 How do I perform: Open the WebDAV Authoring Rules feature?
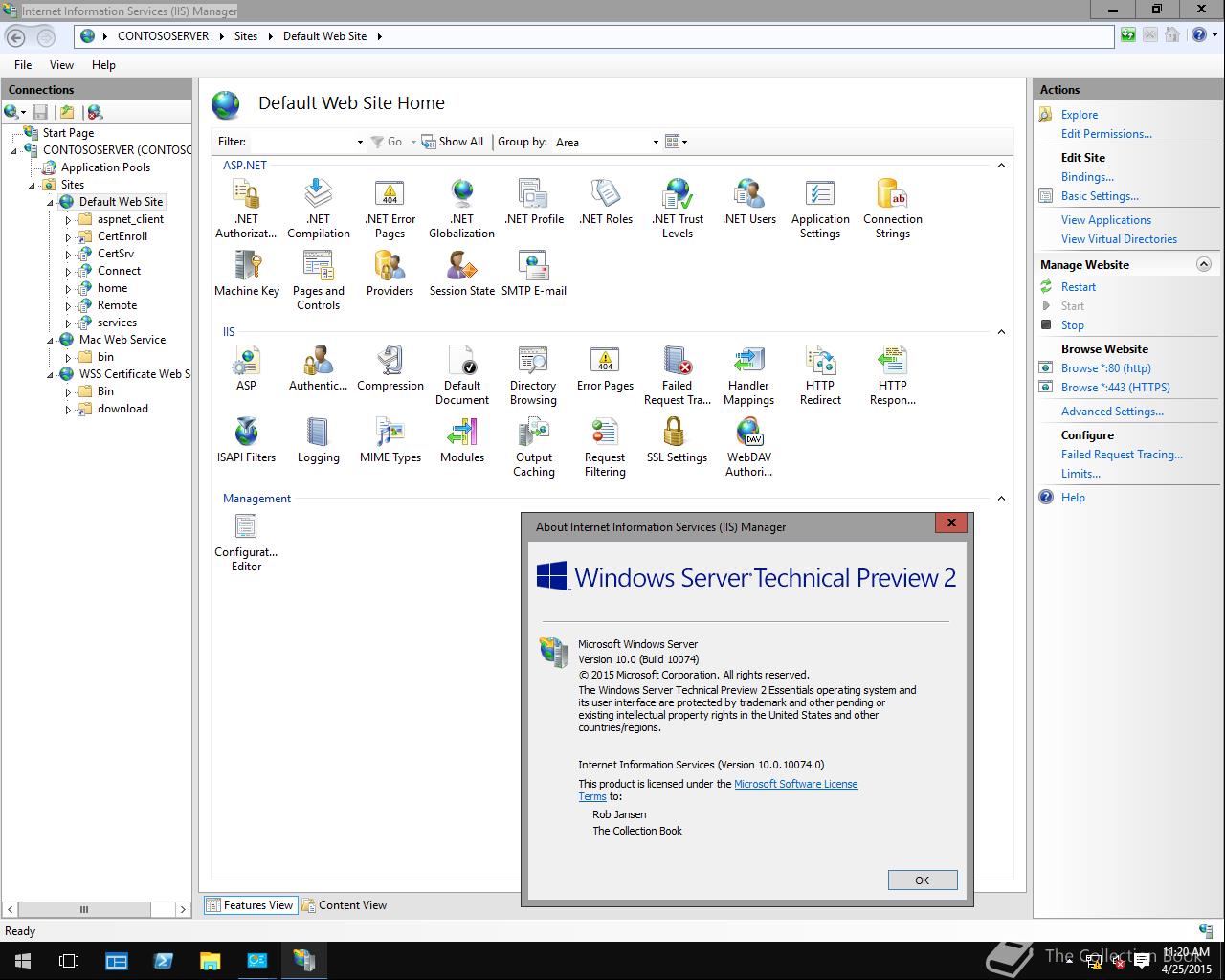tap(748, 447)
